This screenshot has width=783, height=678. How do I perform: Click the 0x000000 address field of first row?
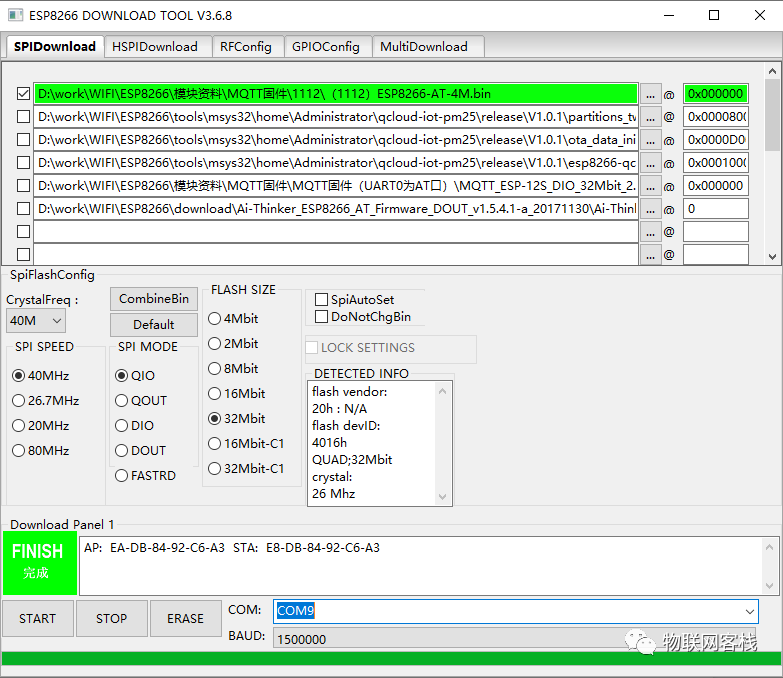tap(716, 94)
